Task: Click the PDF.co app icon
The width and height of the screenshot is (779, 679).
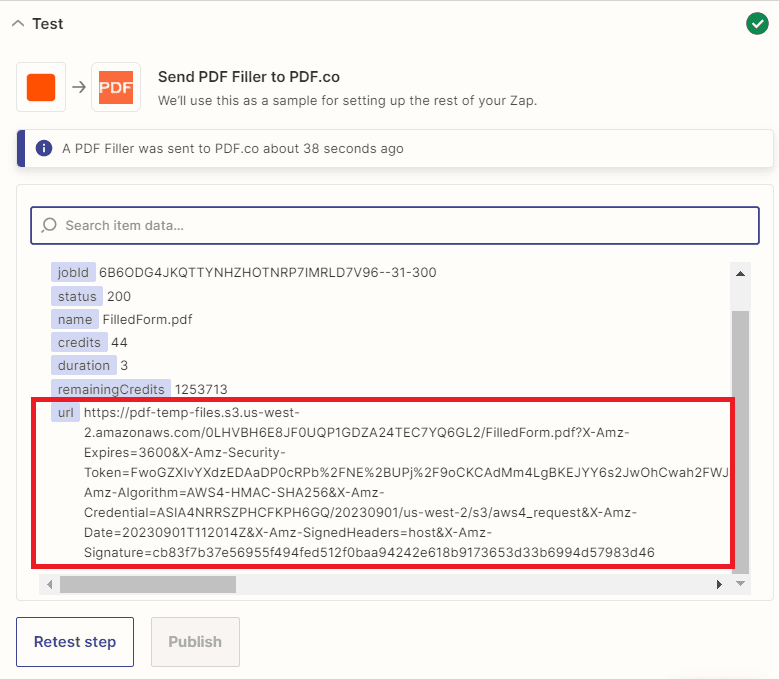Action: (116, 87)
